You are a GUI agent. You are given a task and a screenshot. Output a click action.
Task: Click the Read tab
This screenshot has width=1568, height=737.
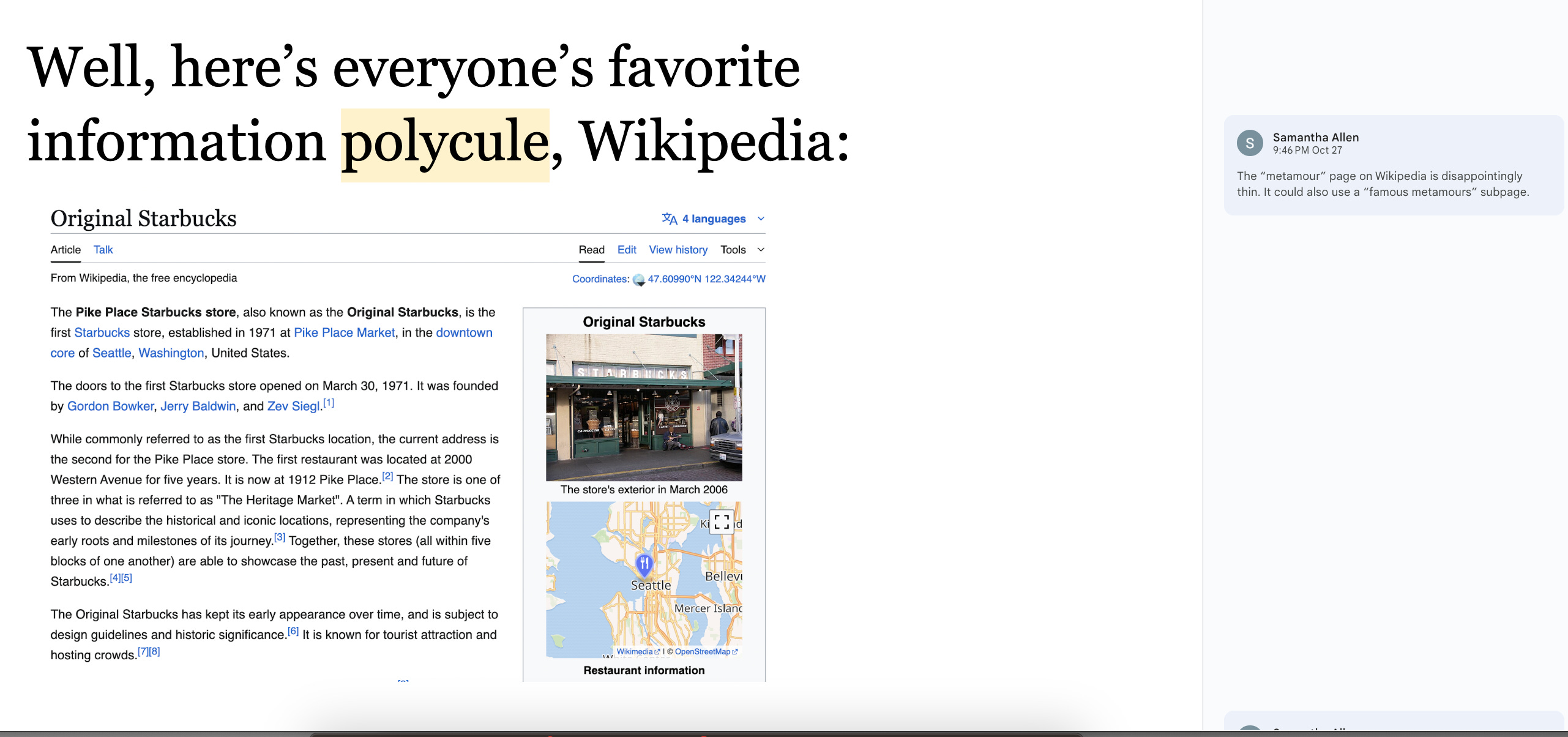coord(591,250)
